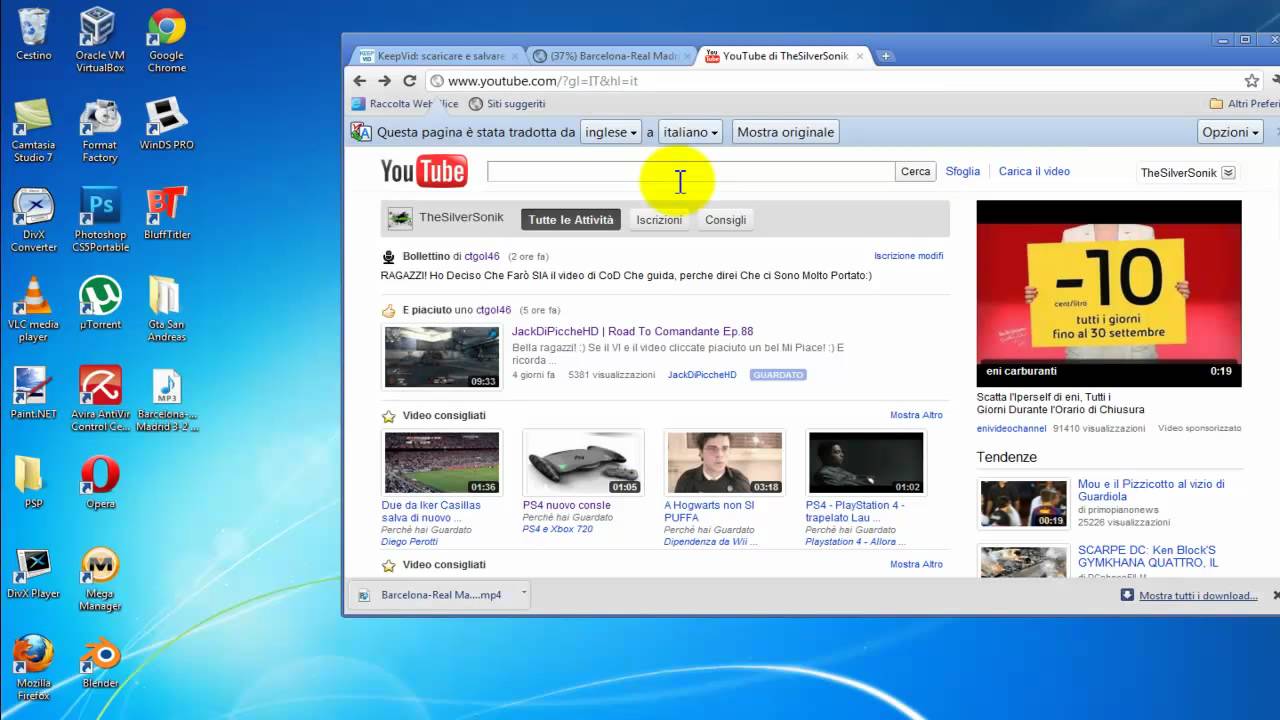The width and height of the screenshot is (1280, 720).
Task: Open the Barcelona-Real Ma...mp4 download options arrow
Action: click(x=523, y=595)
